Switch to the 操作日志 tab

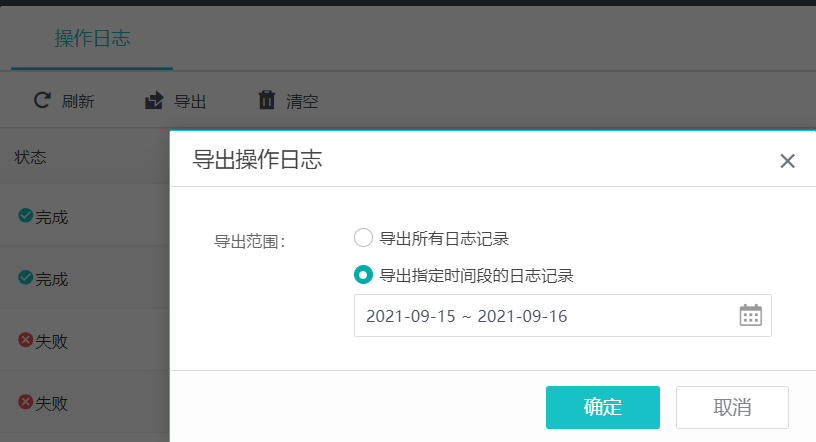(x=92, y=39)
